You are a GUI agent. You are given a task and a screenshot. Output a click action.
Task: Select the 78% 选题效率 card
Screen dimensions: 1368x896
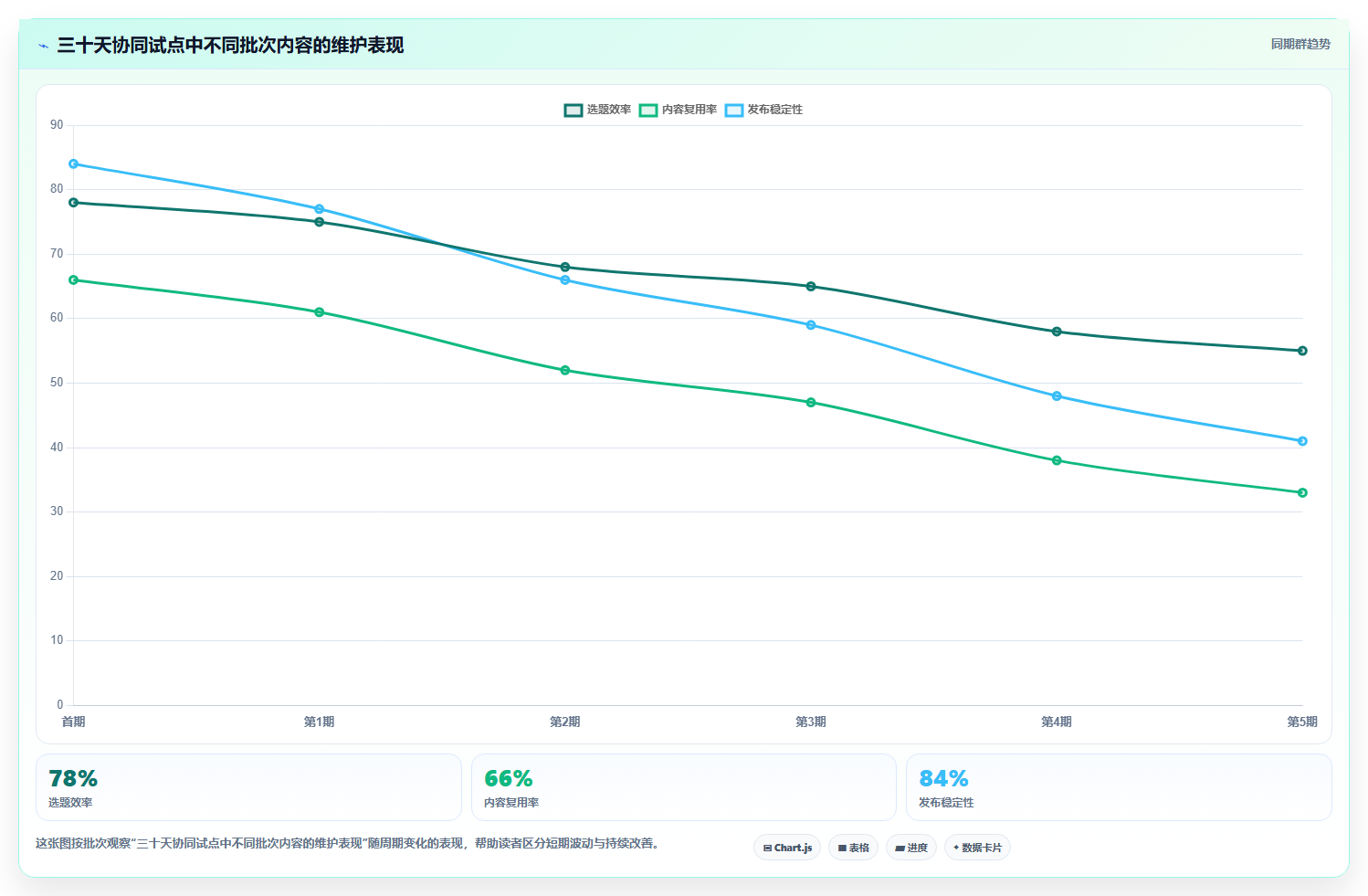248,787
